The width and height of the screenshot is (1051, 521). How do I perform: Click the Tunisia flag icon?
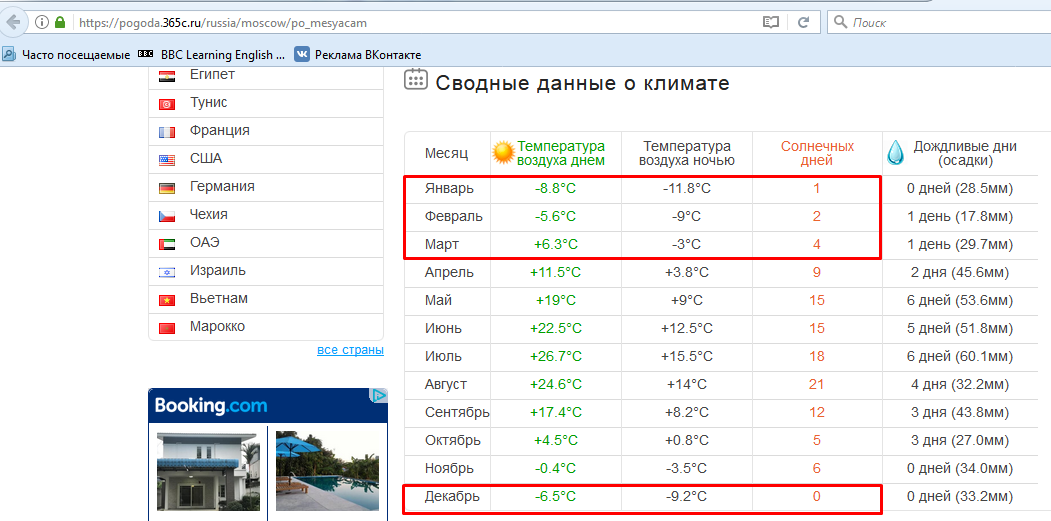point(166,105)
